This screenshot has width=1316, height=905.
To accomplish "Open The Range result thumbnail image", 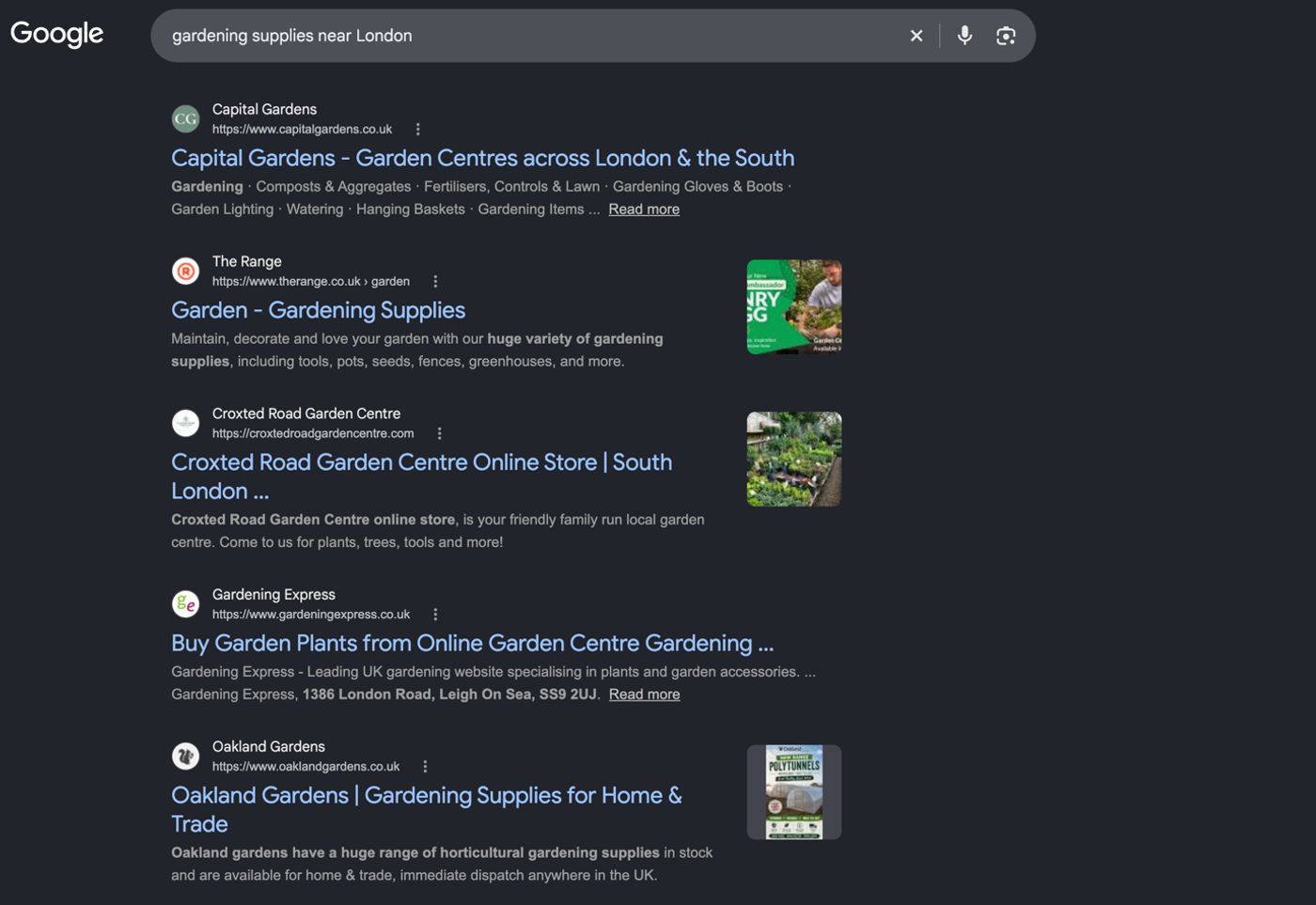I will pos(794,307).
